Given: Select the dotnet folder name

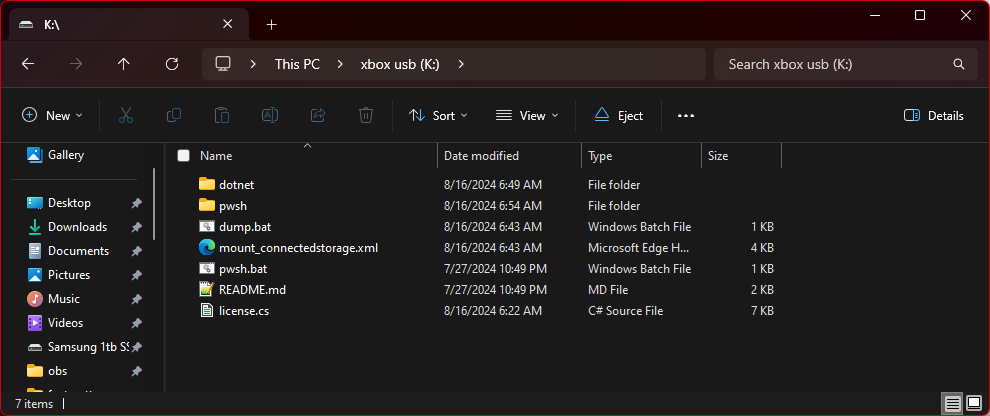Looking at the screenshot, I should click(x=236, y=185).
